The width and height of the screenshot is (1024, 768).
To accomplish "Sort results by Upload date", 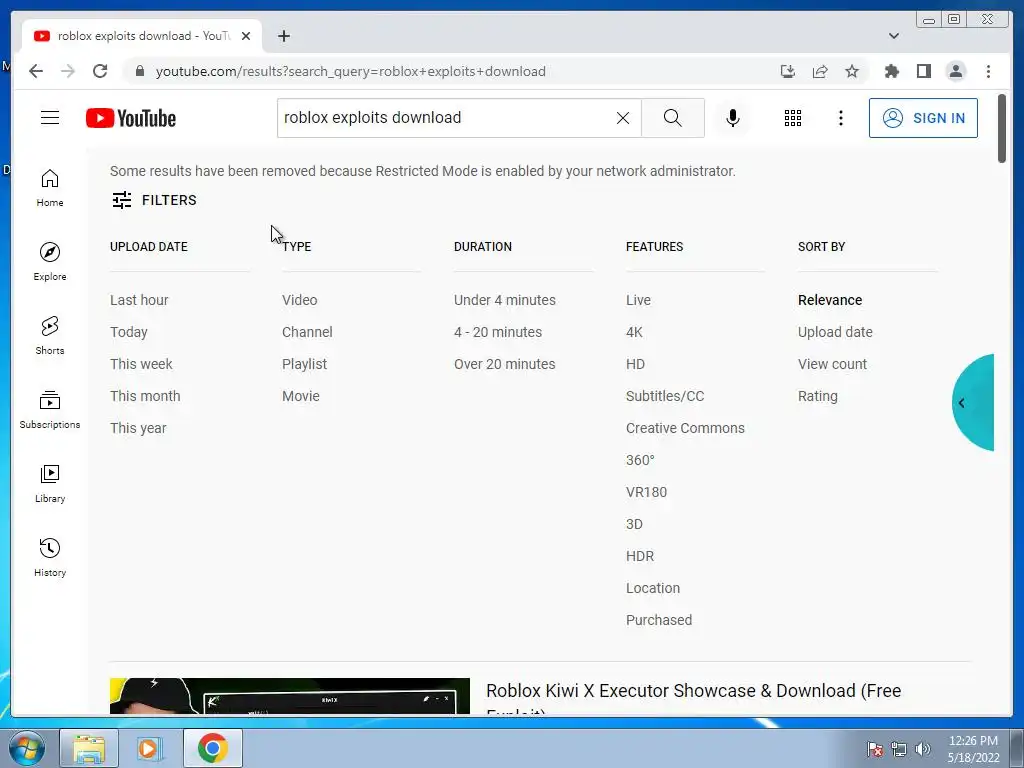I will tap(835, 332).
